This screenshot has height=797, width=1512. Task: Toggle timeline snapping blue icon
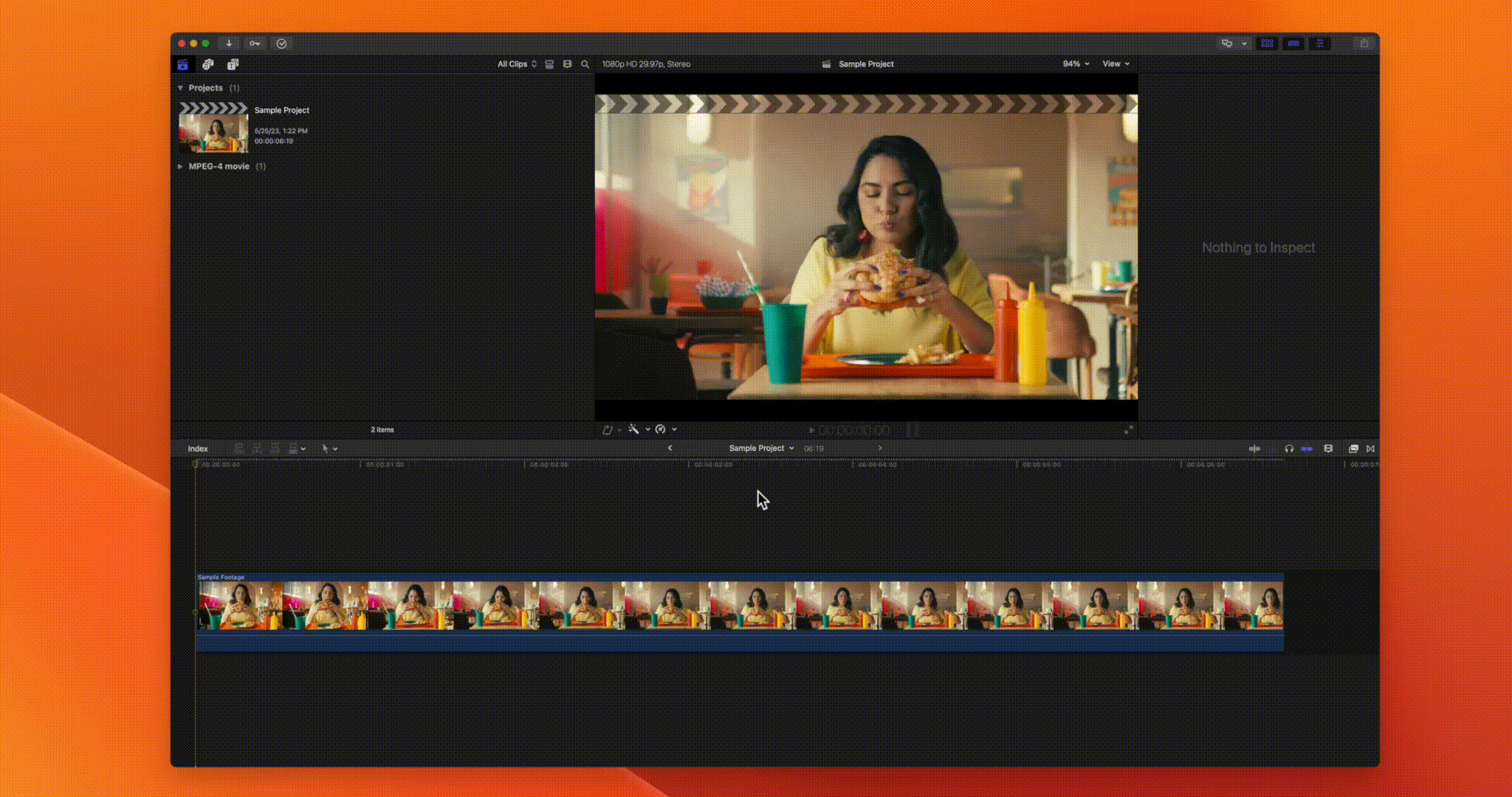tap(1307, 449)
